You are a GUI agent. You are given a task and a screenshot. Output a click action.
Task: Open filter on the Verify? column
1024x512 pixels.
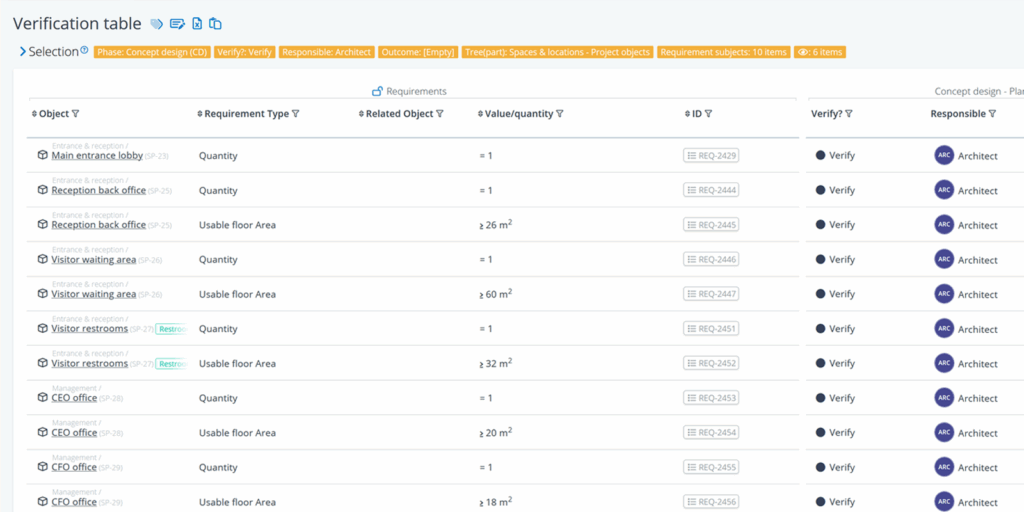pyautogui.click(x=849, y=114)
